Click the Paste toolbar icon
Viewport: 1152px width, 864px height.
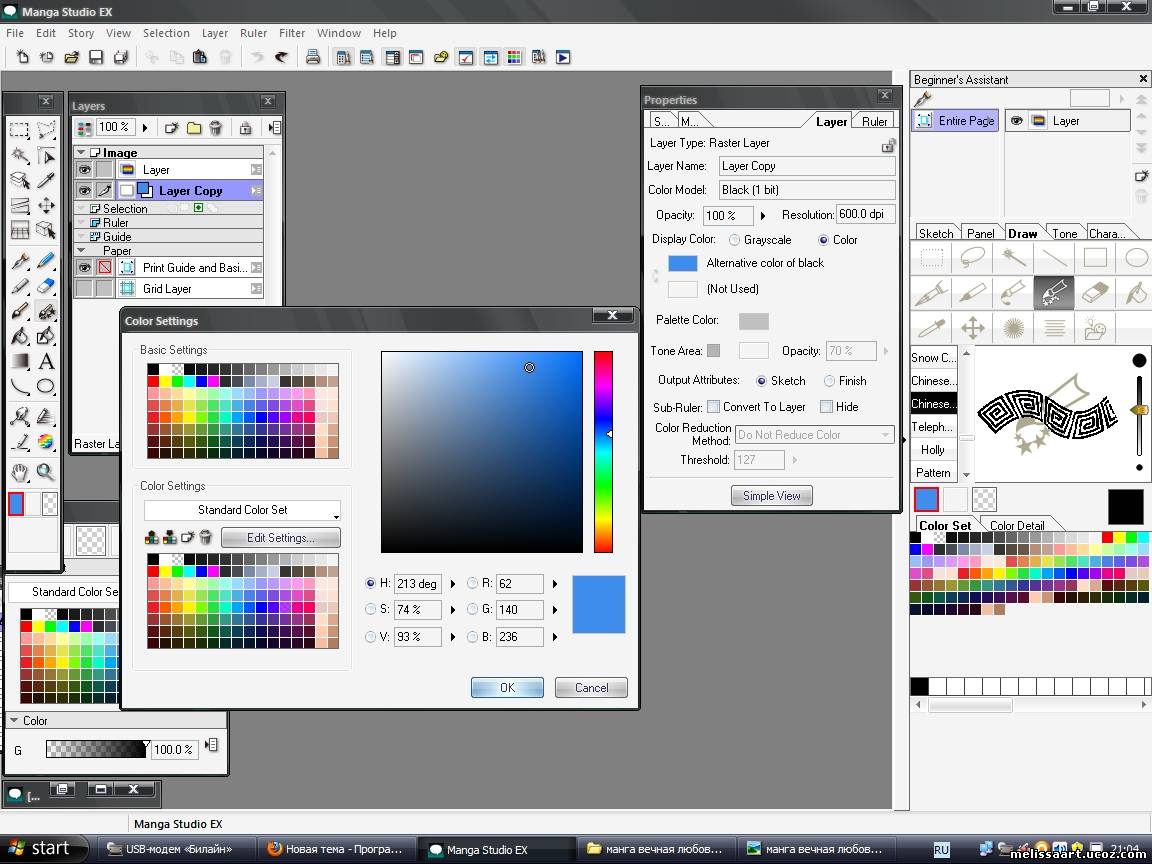[200, 57]
